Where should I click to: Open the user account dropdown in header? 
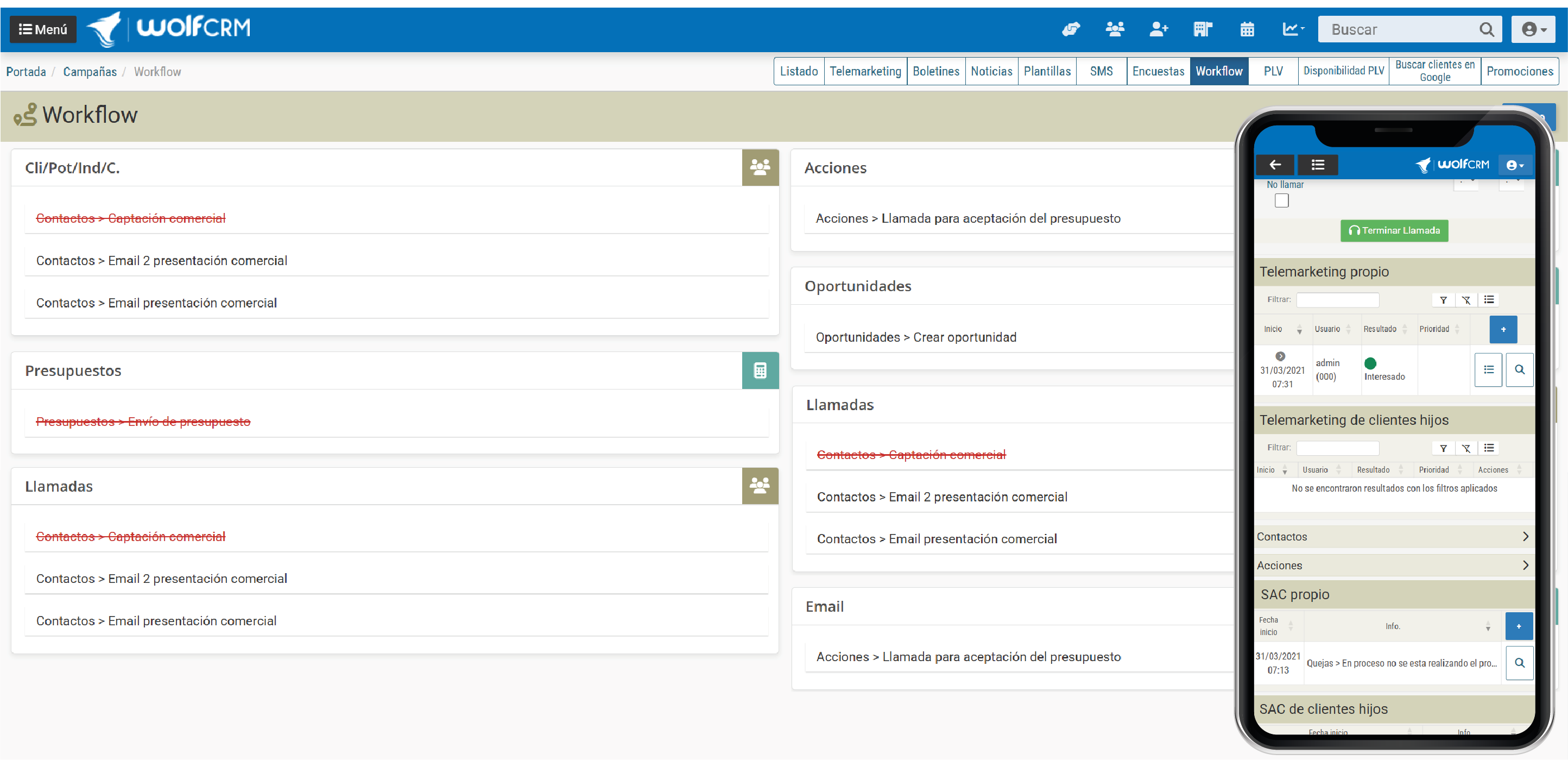tap(1533, 29)
